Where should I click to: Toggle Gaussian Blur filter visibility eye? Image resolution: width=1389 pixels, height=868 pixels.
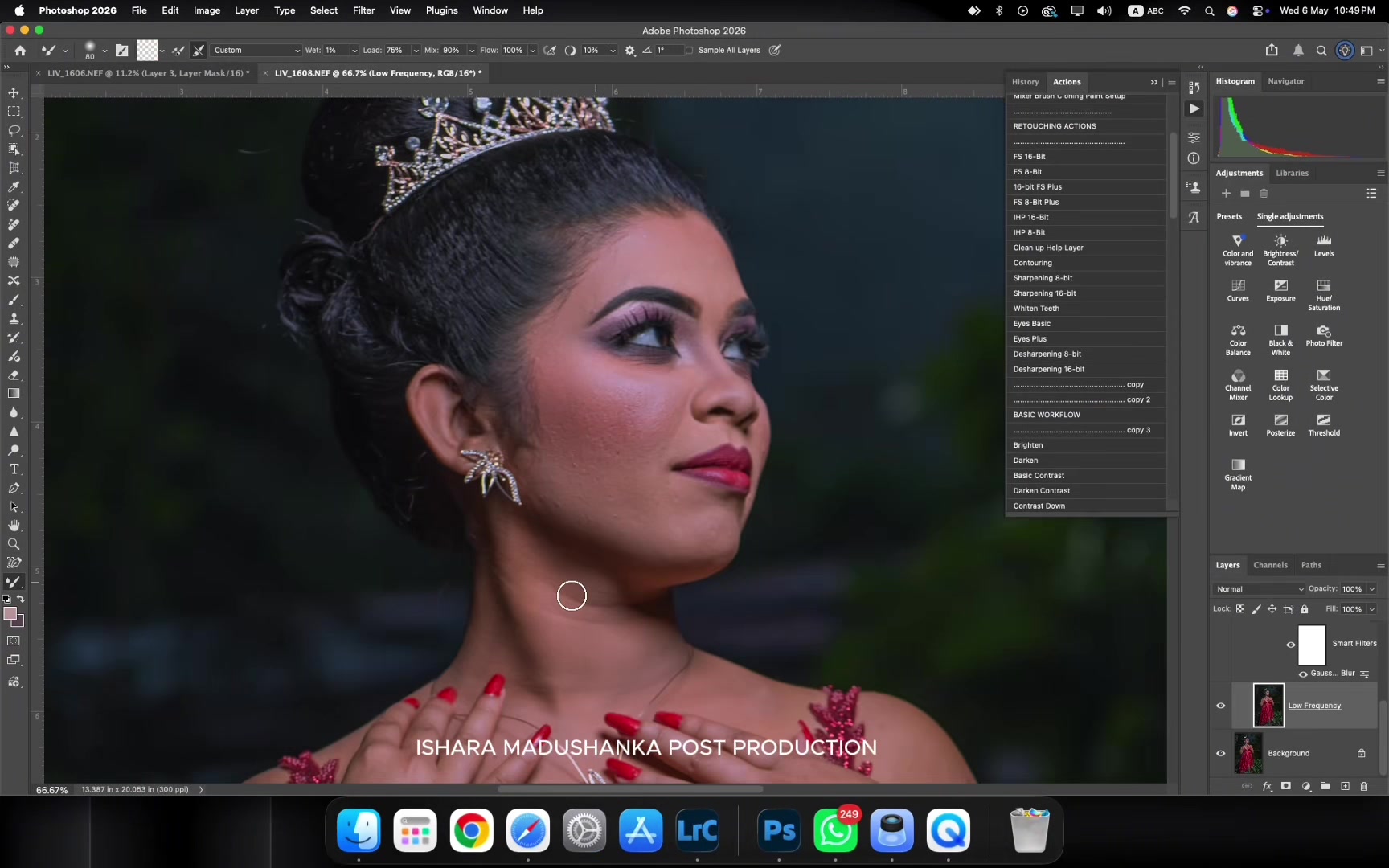click(1303, 674)
